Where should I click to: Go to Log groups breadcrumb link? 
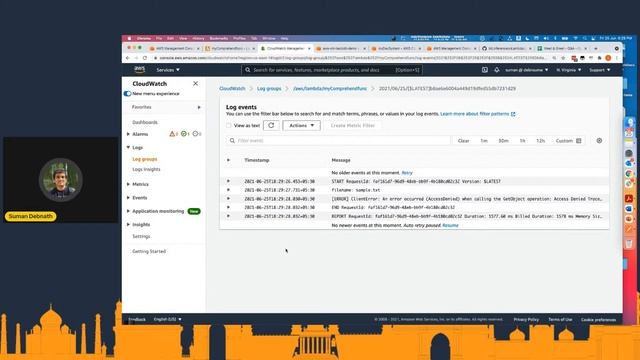(x=269, y=88)
